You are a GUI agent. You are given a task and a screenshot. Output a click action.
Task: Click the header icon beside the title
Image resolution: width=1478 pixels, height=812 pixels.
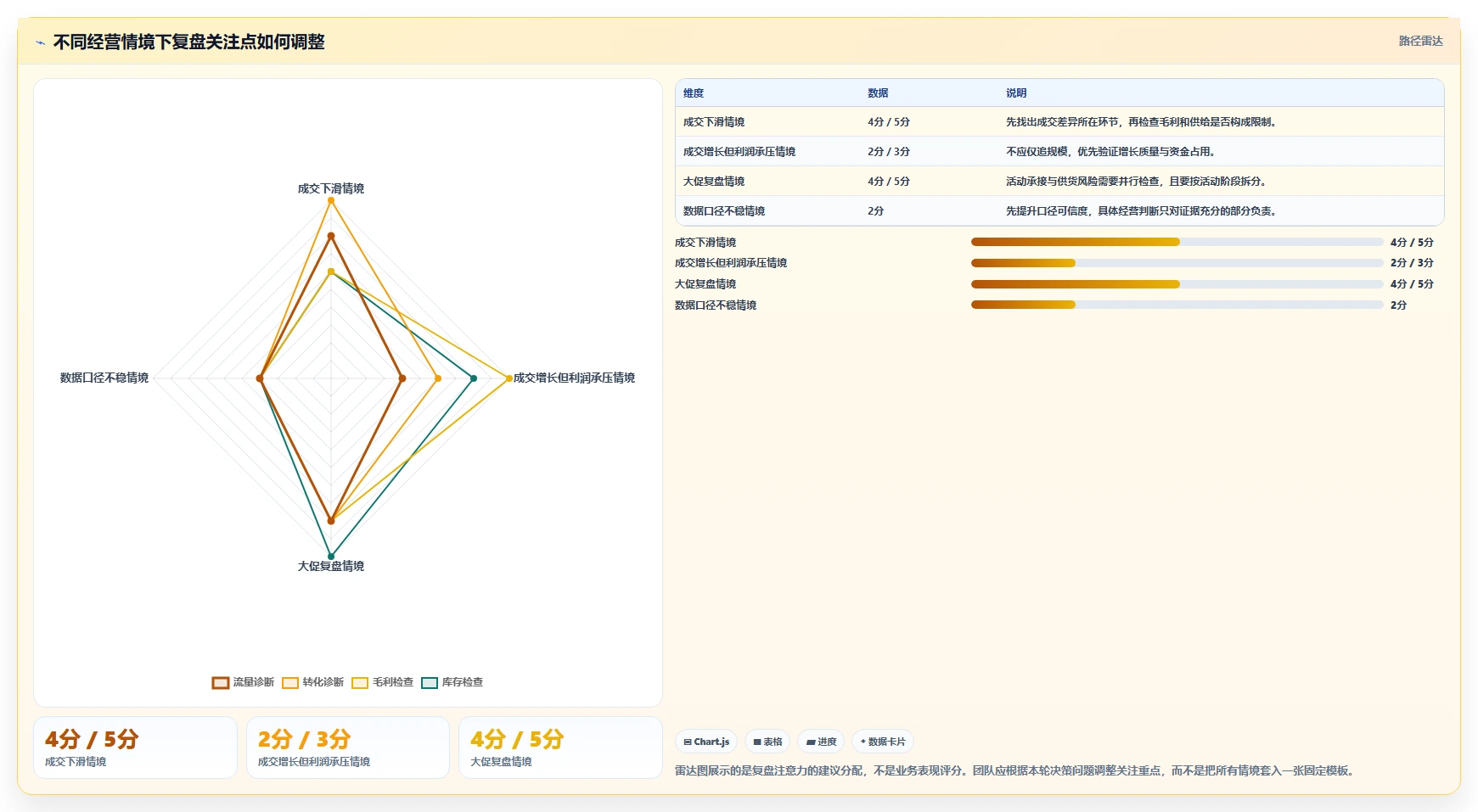(x=40, y=42)
